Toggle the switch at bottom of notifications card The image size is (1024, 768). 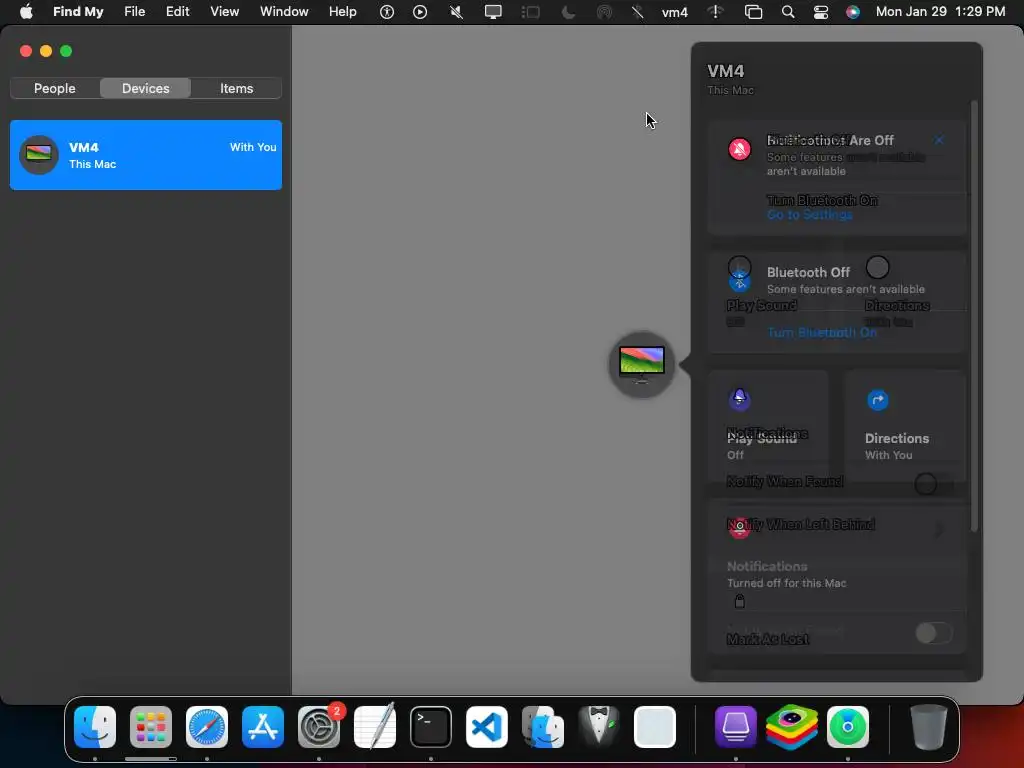934,632
